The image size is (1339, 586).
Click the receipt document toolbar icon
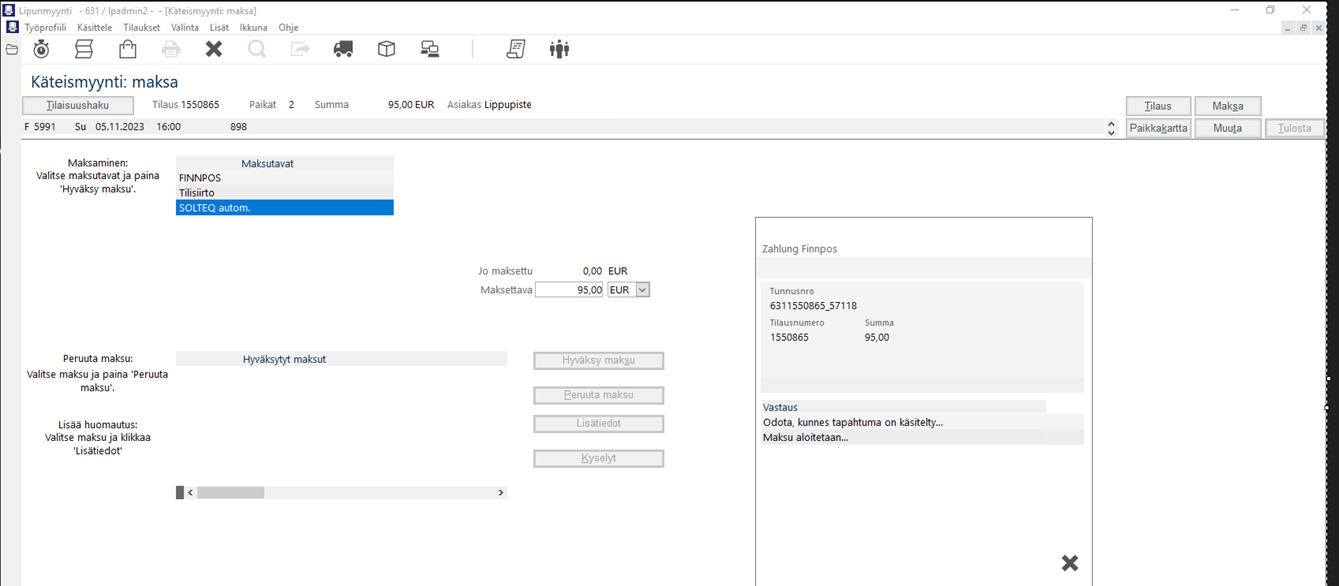516,49
